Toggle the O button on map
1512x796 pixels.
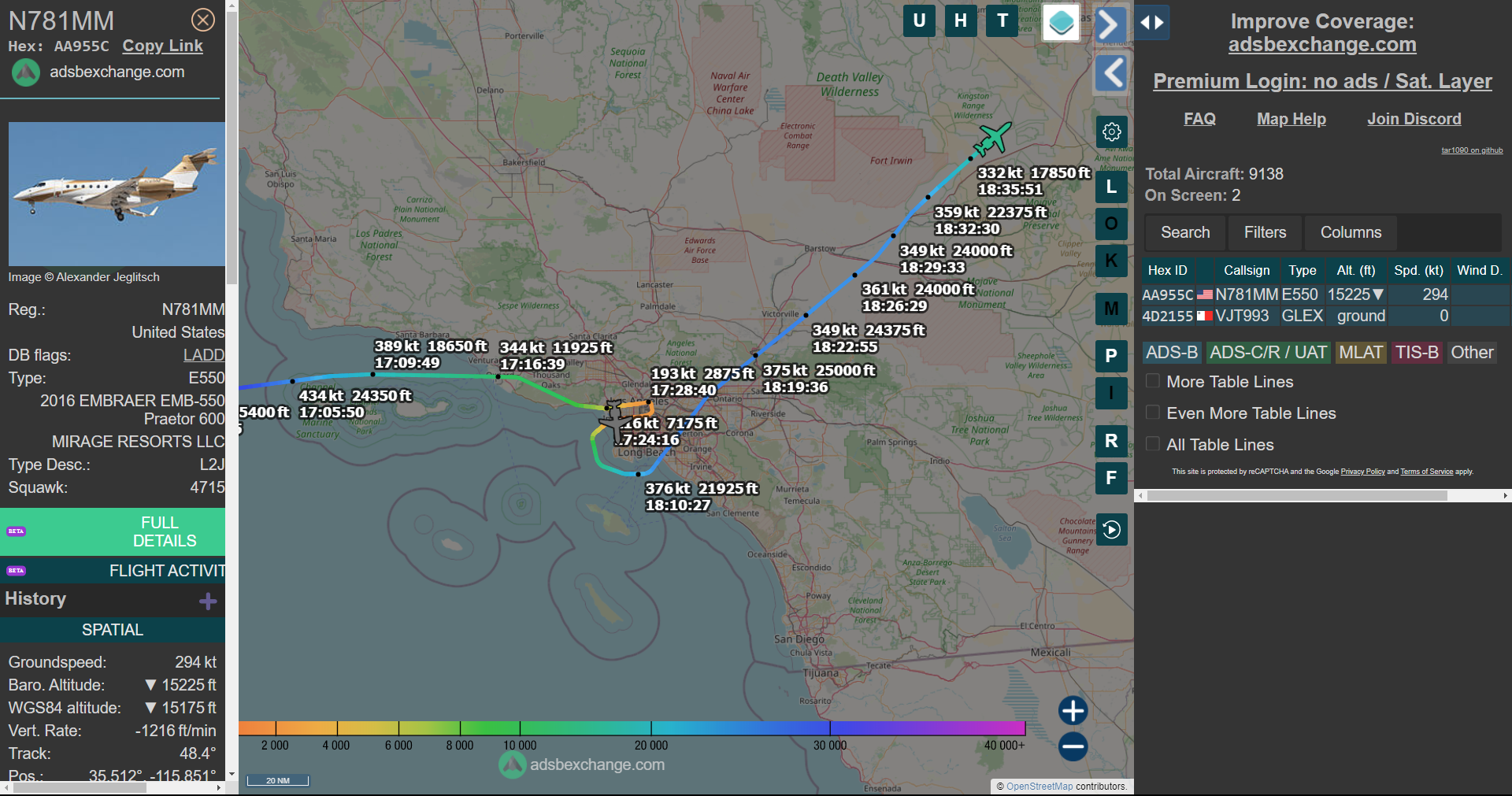(1111, 224)
